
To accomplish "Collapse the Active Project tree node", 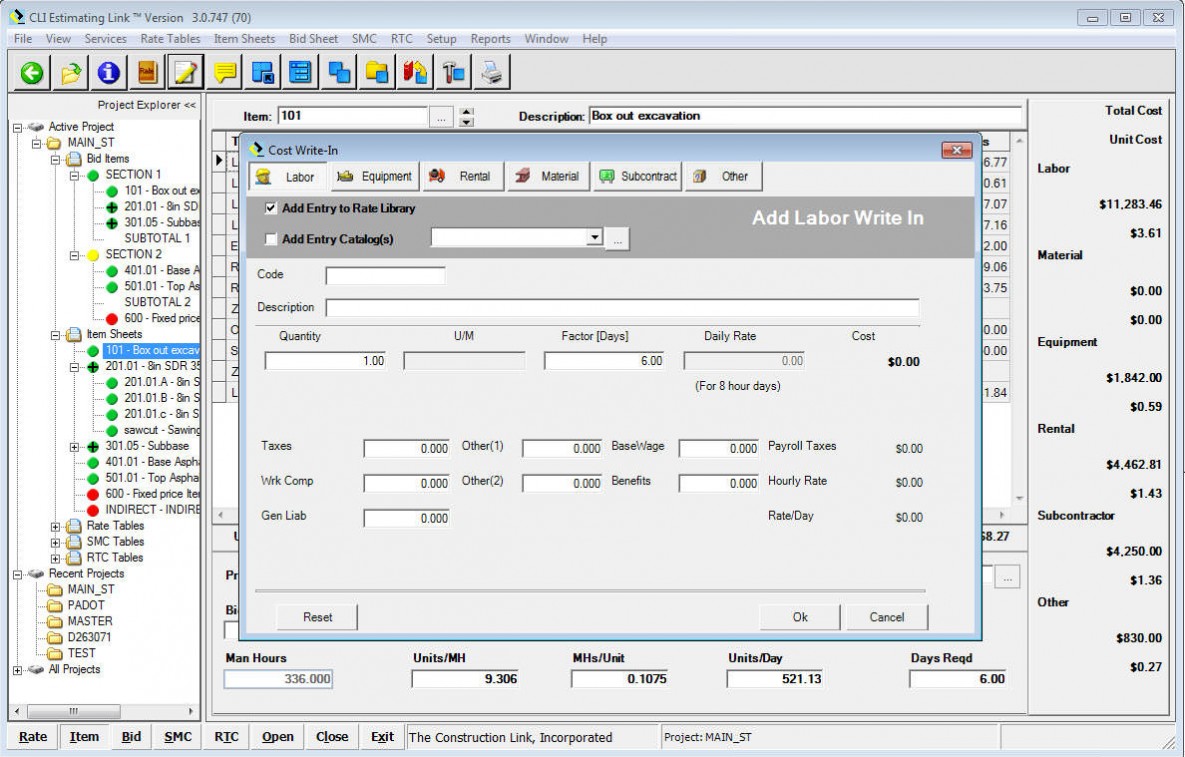I will tap(17, 127).
